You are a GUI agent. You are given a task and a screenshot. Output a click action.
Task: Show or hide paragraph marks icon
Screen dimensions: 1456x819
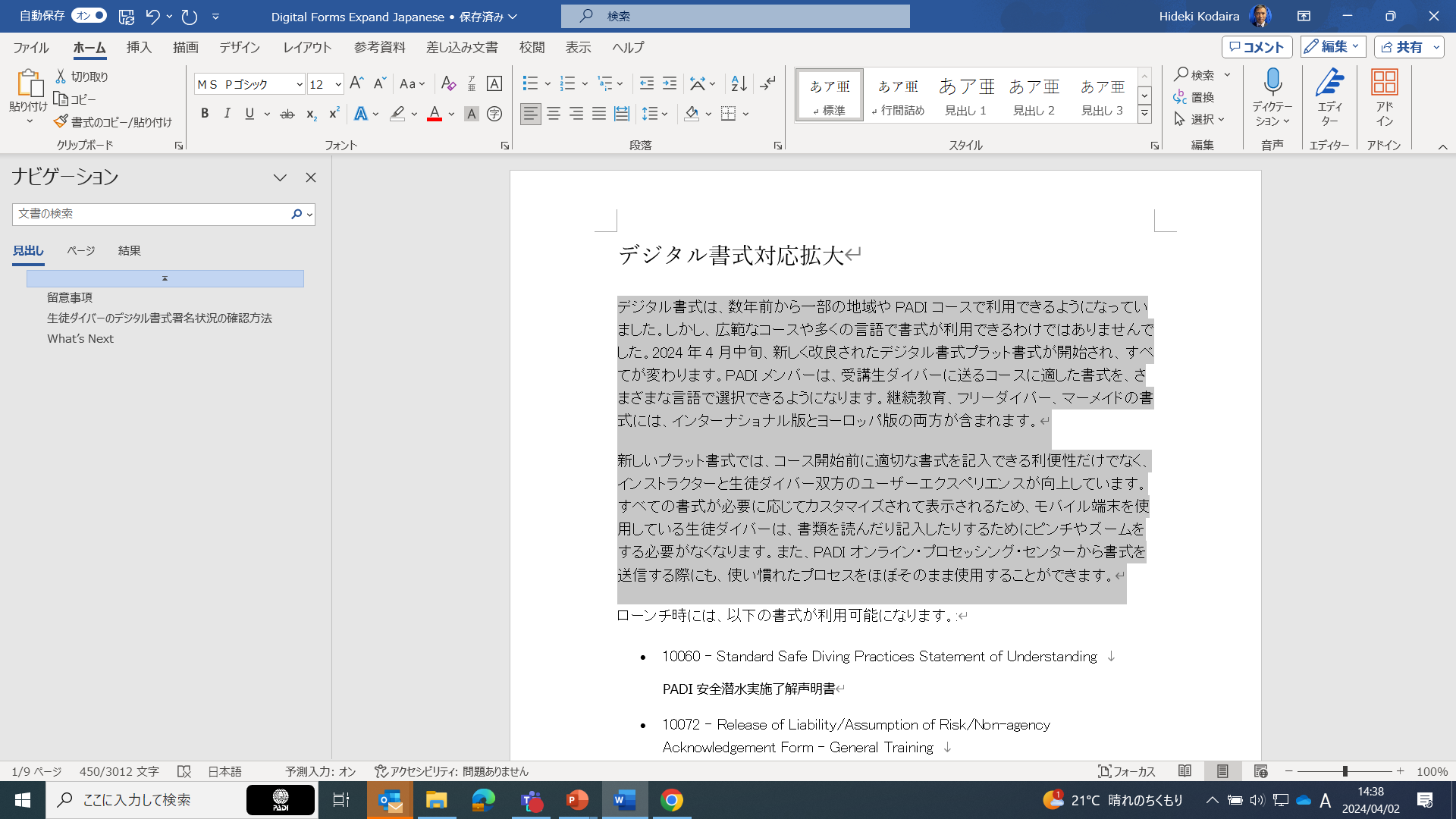pos(767,83)
